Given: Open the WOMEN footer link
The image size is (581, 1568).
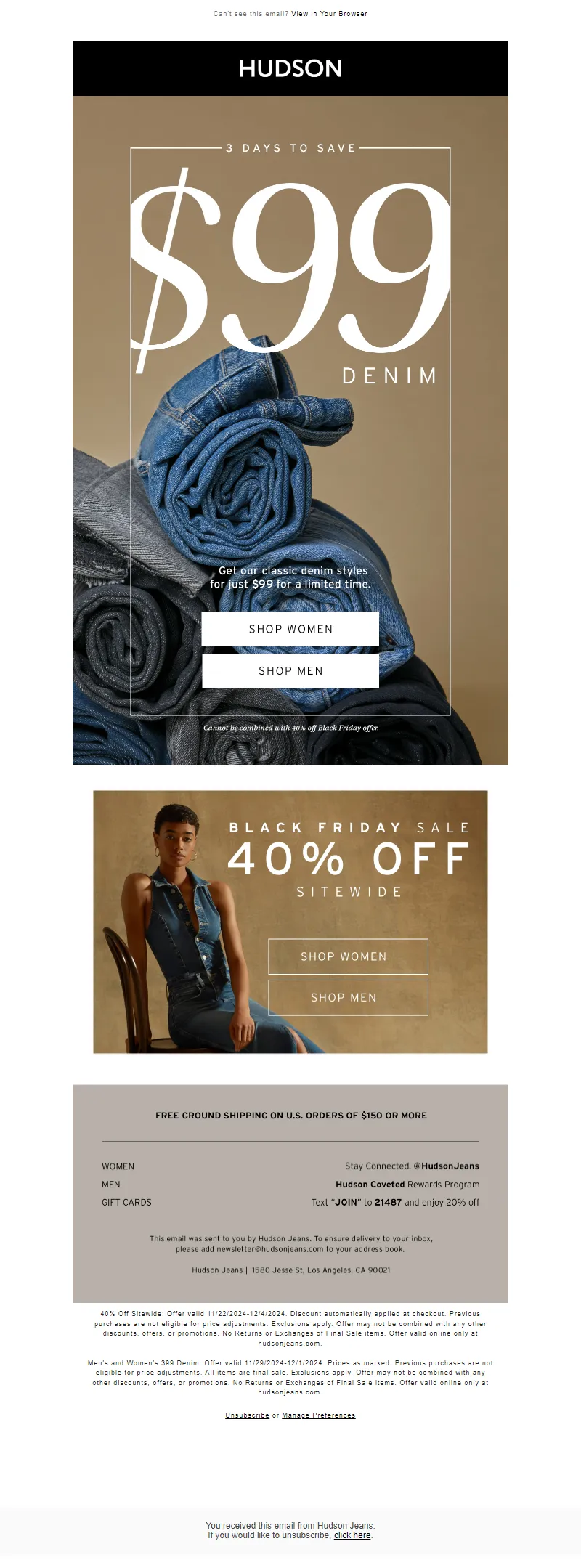Looking at the screenshot, I should click(x=118, y=1166).
